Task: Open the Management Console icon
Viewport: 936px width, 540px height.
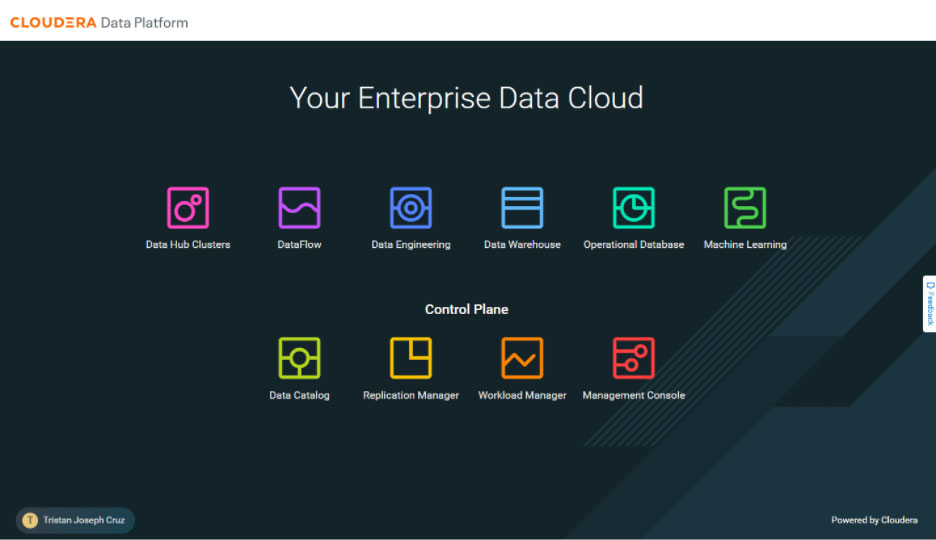Action: pos(633,358)
